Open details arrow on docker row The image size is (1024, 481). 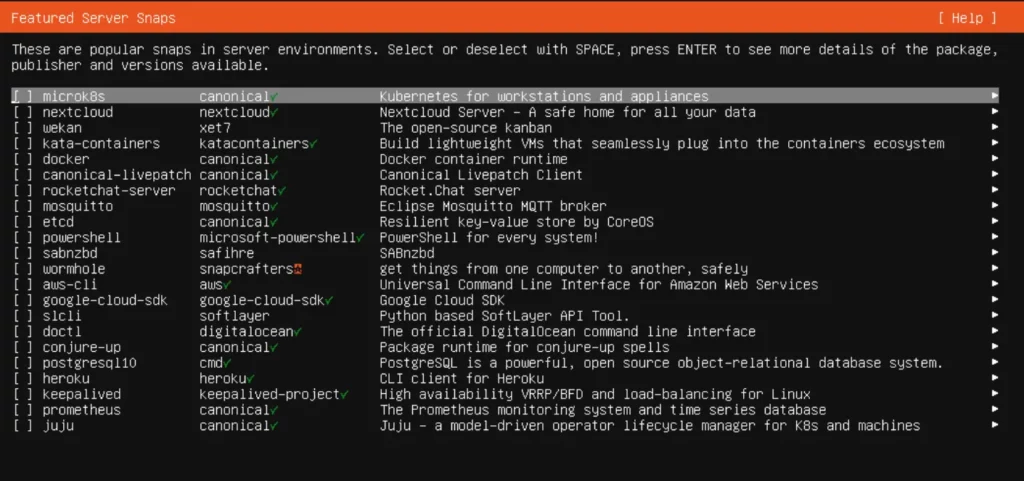[x=995, y=159]
